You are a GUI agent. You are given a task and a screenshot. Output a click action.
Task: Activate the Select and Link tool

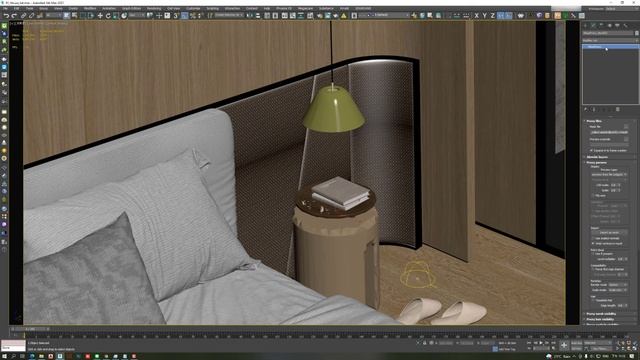pos(24,16)
